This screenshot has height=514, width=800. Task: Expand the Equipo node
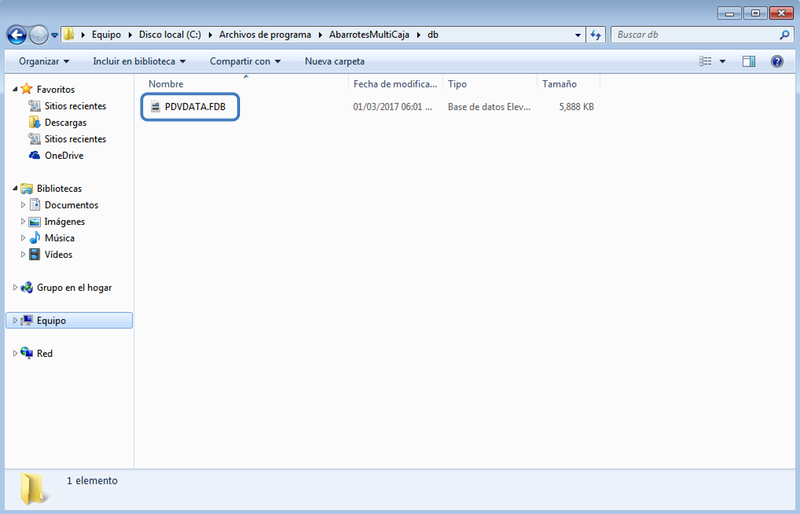(15, 321)
